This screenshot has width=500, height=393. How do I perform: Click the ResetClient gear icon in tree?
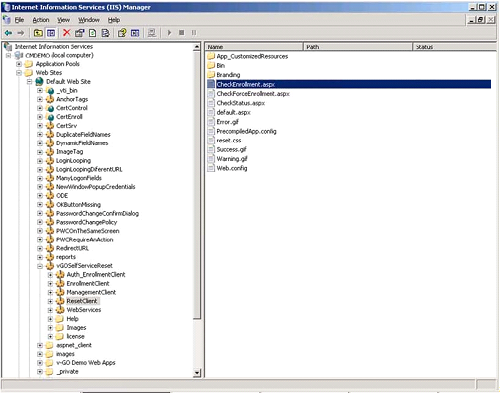click(x=60, y=301)
